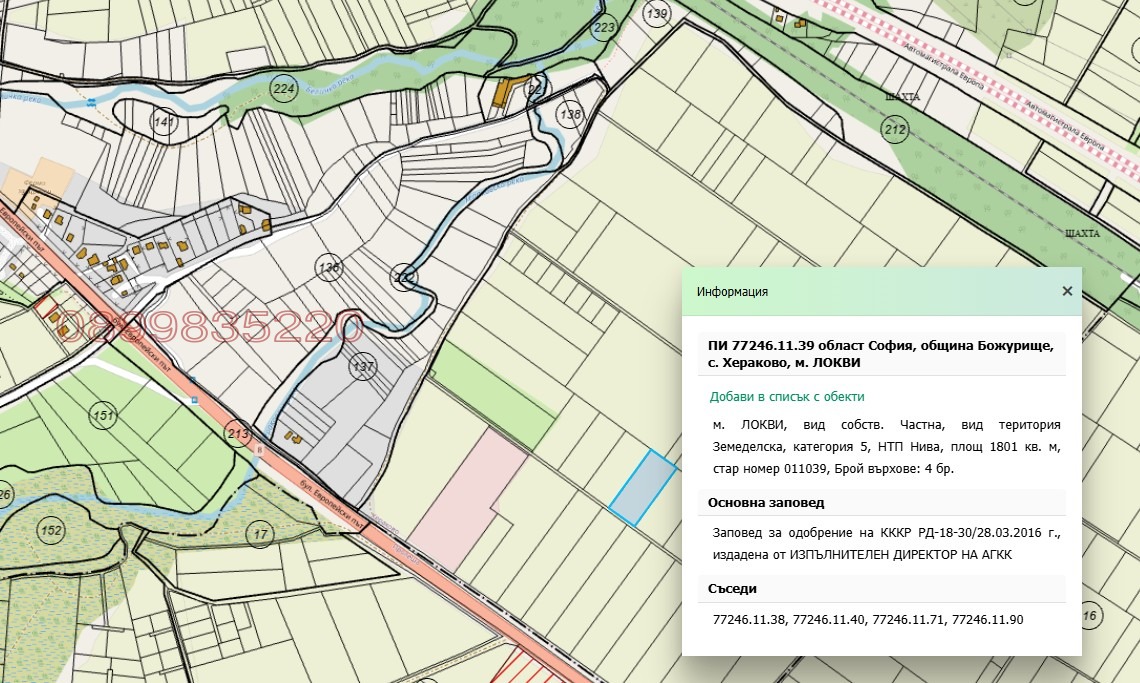Viewport: 1140px width, 683px height.
Task: Click neighbor parcel number 77246.11.90
Action: pos(987,620)
